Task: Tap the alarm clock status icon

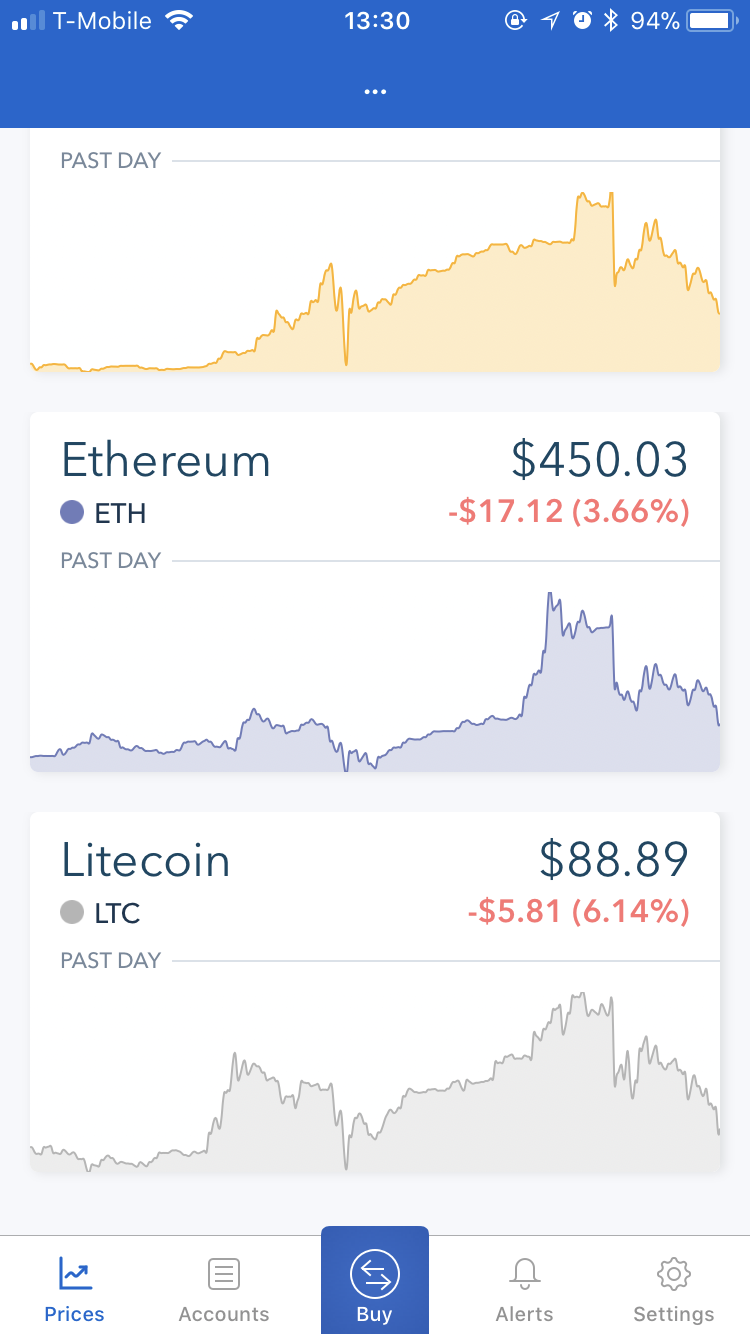Action: [x=582, y=21]
